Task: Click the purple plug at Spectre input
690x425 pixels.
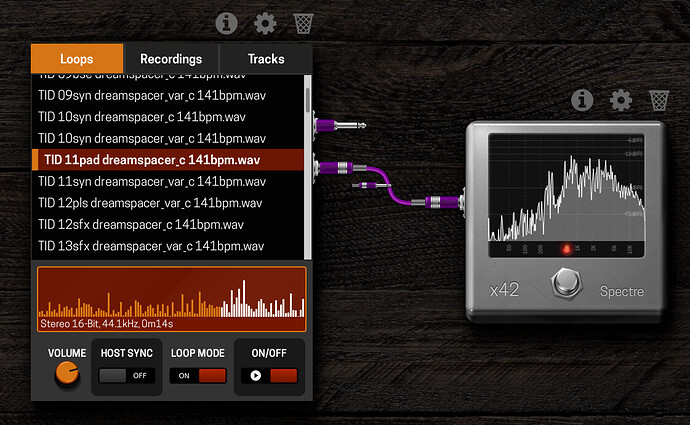Action: point(440,202)
